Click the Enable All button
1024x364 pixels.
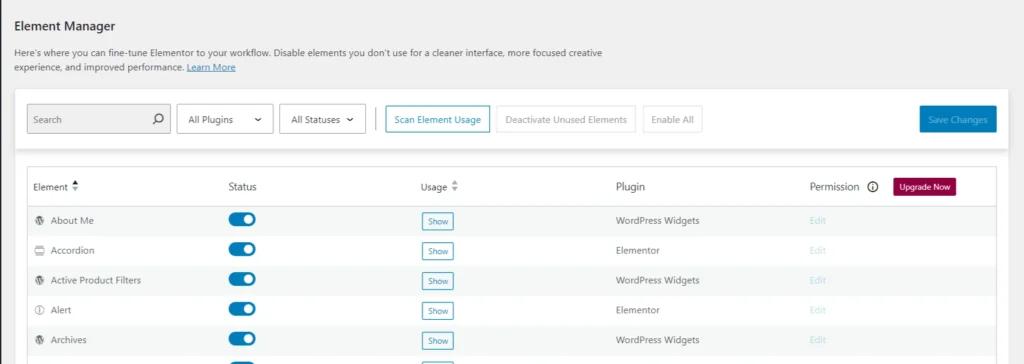(x=672, y=120)
